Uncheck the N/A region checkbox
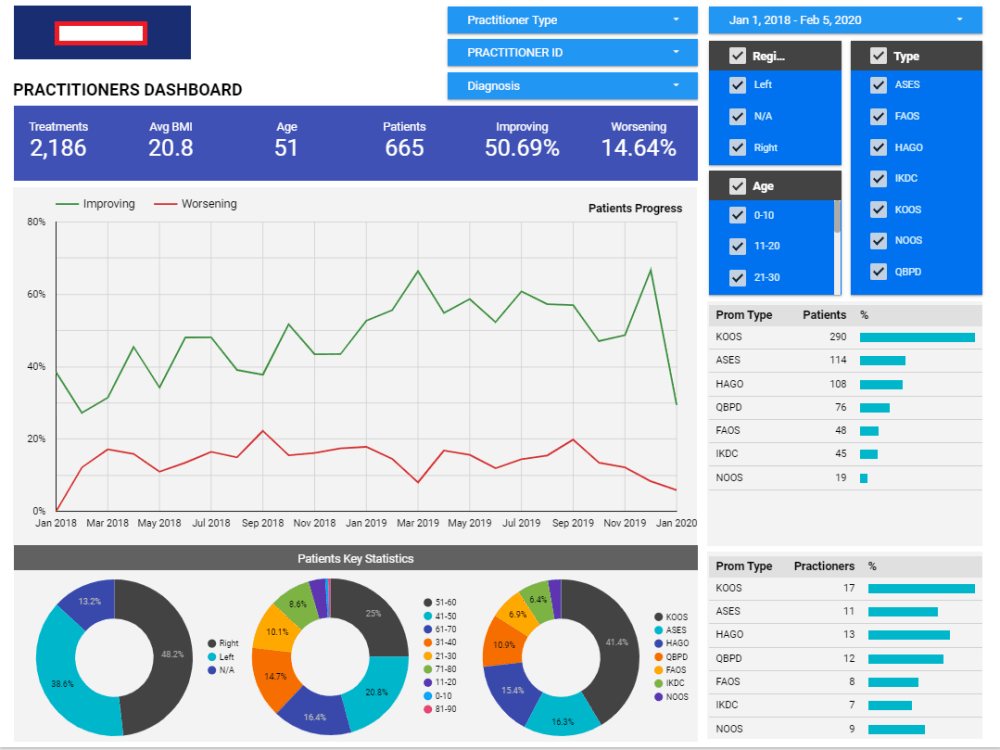 pos(737,117)
